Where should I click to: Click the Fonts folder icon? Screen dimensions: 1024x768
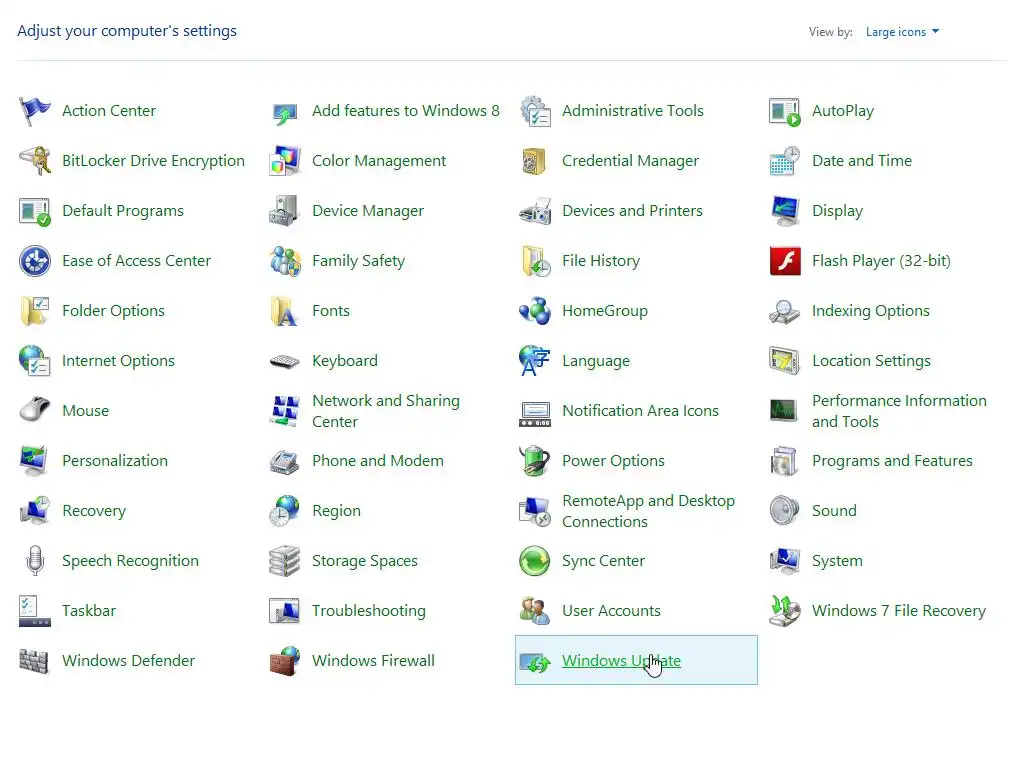tap(284, 312)
